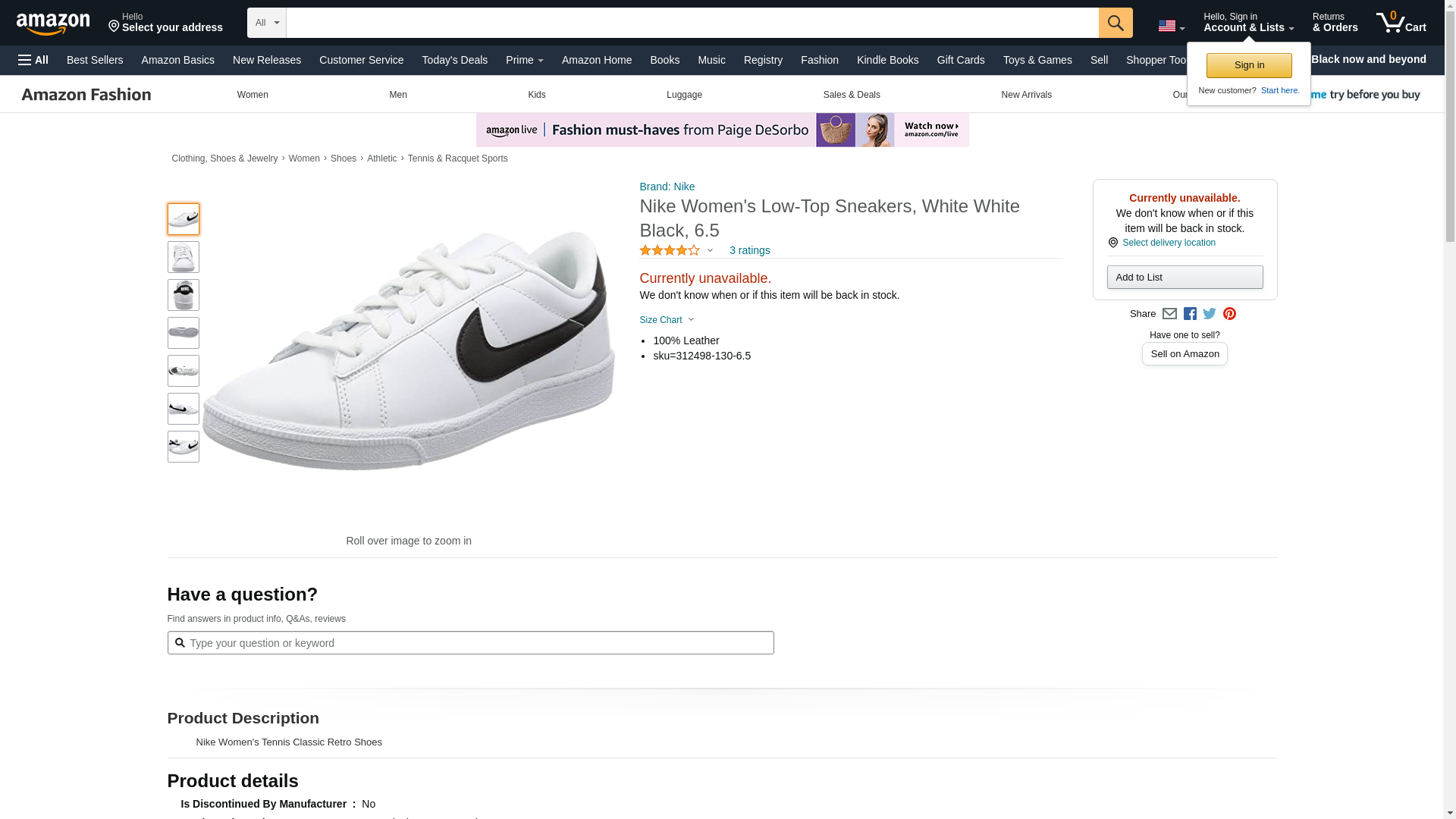1456x819 pixels.
Task: Open the shopping cart
Action: point(1401,23)
